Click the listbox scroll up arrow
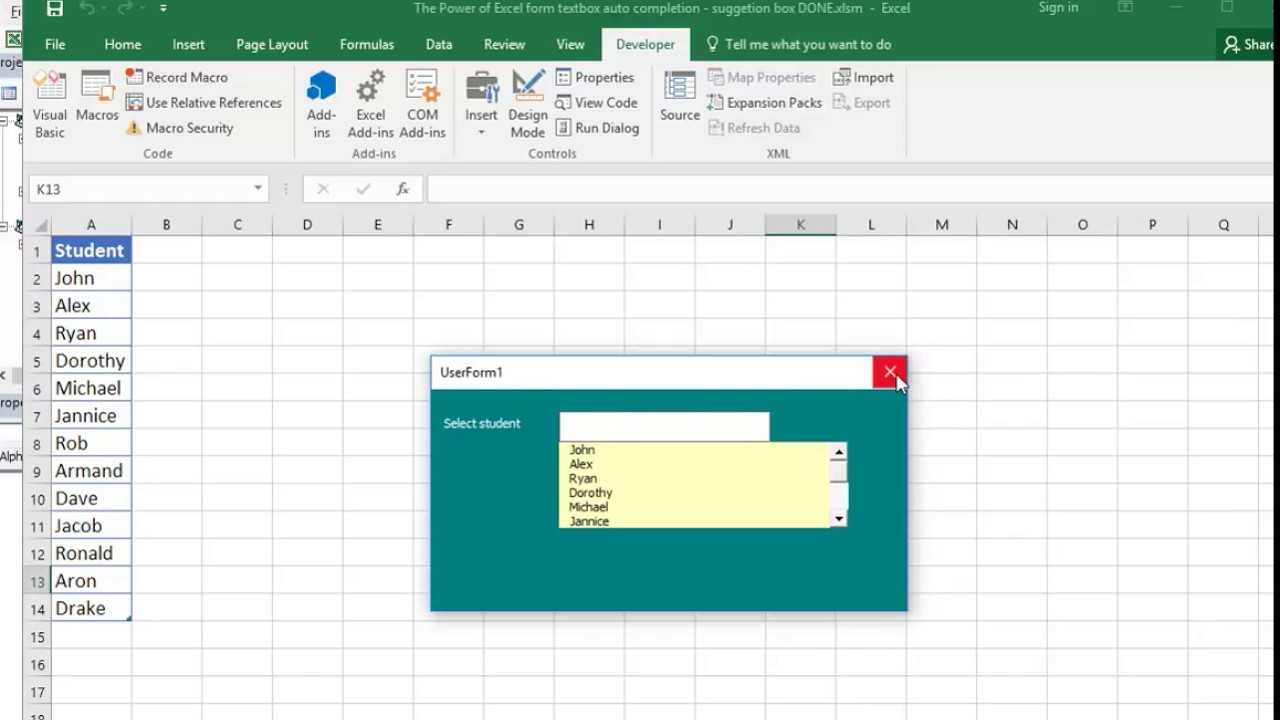 pos(838,452)
